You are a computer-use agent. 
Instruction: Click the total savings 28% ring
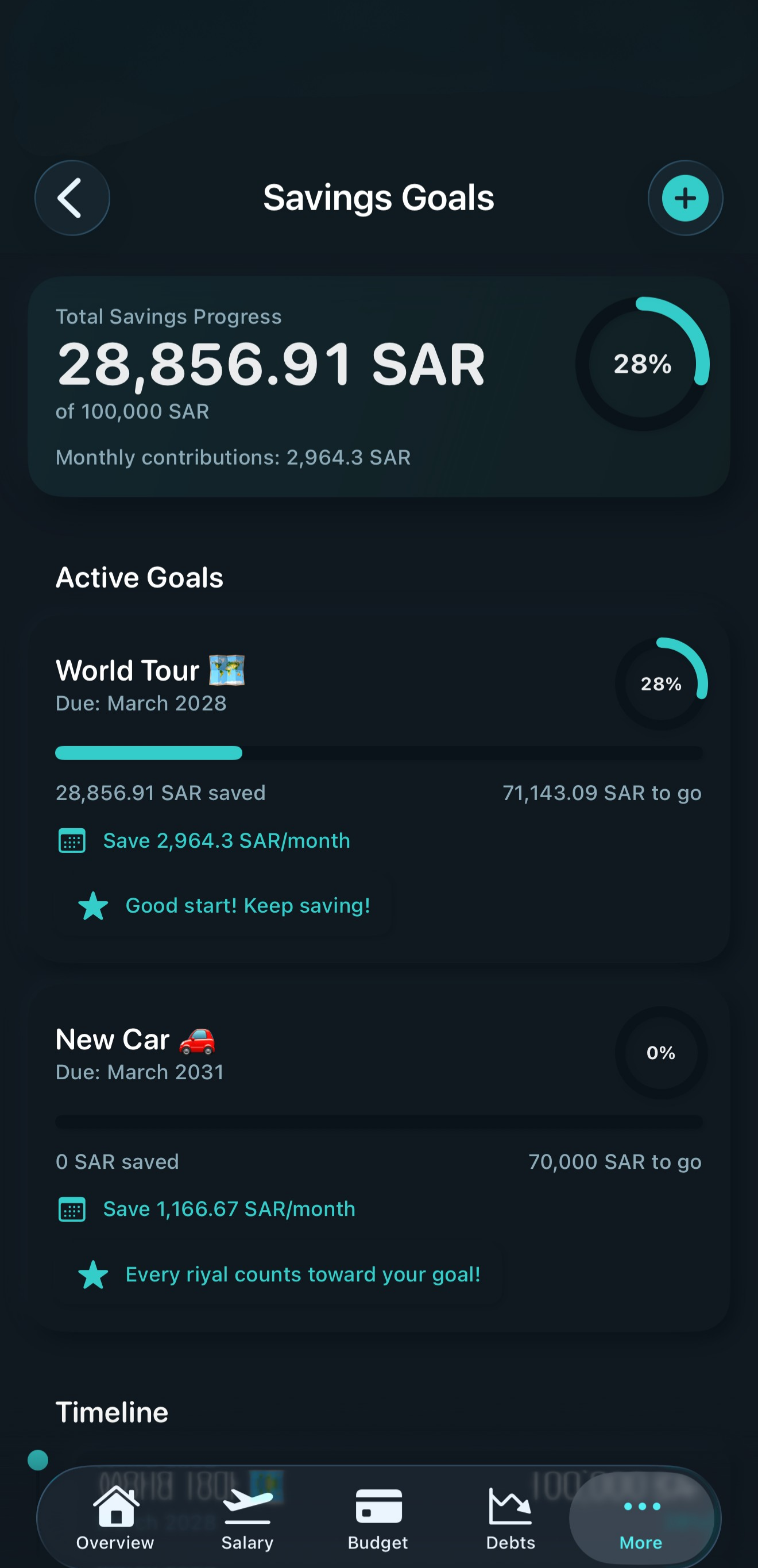point(643,364)
